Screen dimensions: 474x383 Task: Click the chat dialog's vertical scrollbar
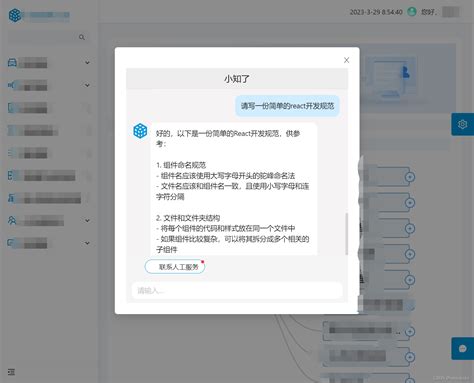[x=347, y=234]
